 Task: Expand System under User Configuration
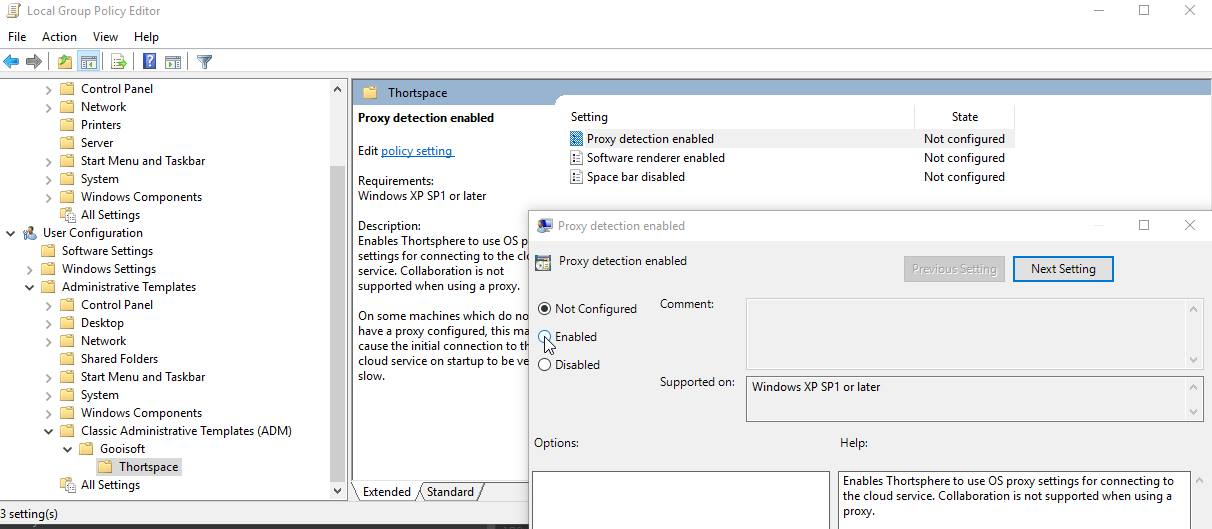tap(49, 395)
